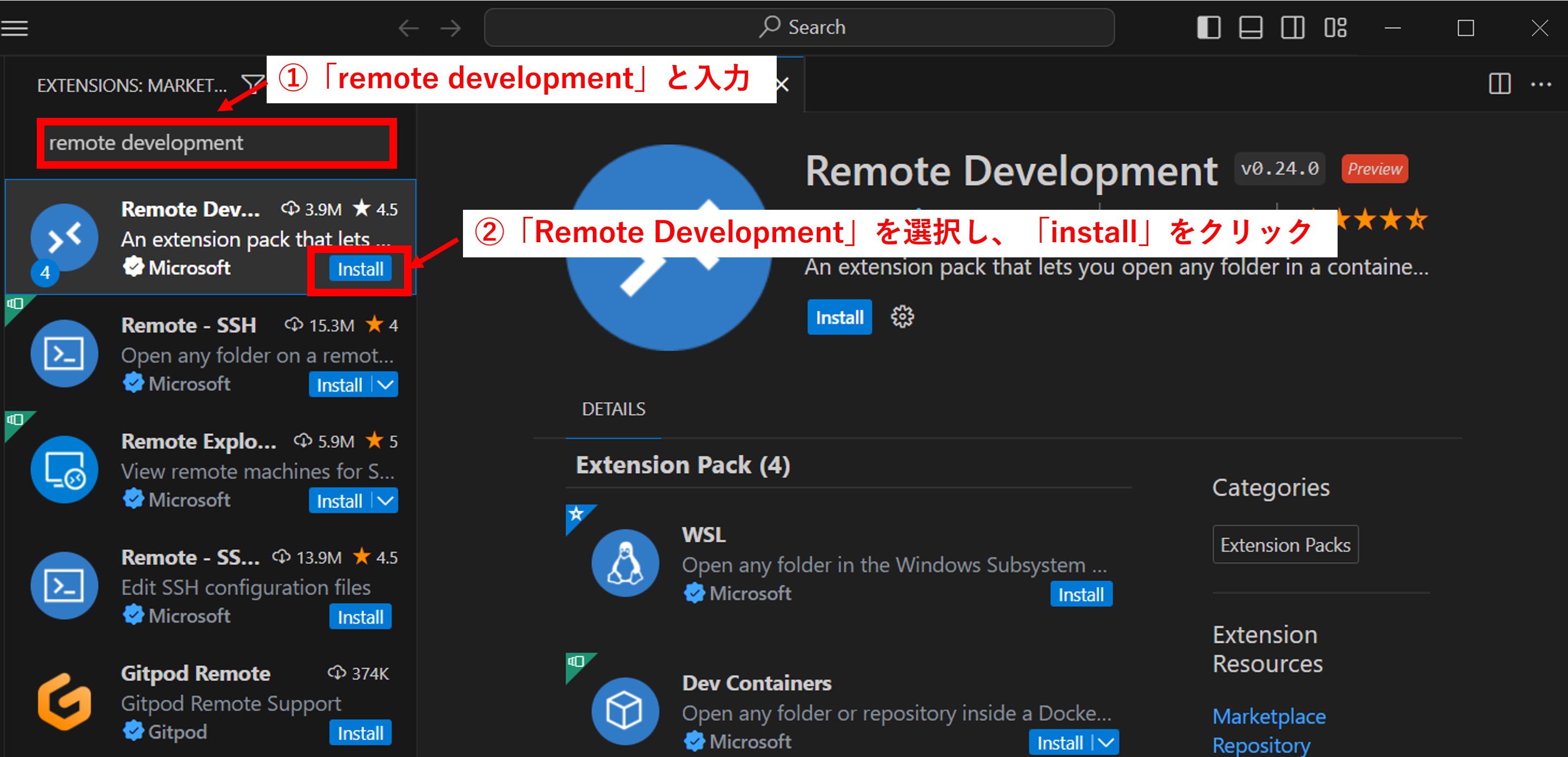Expand the Dev Containers install dropdown arrow

[x=1106, y=742]
